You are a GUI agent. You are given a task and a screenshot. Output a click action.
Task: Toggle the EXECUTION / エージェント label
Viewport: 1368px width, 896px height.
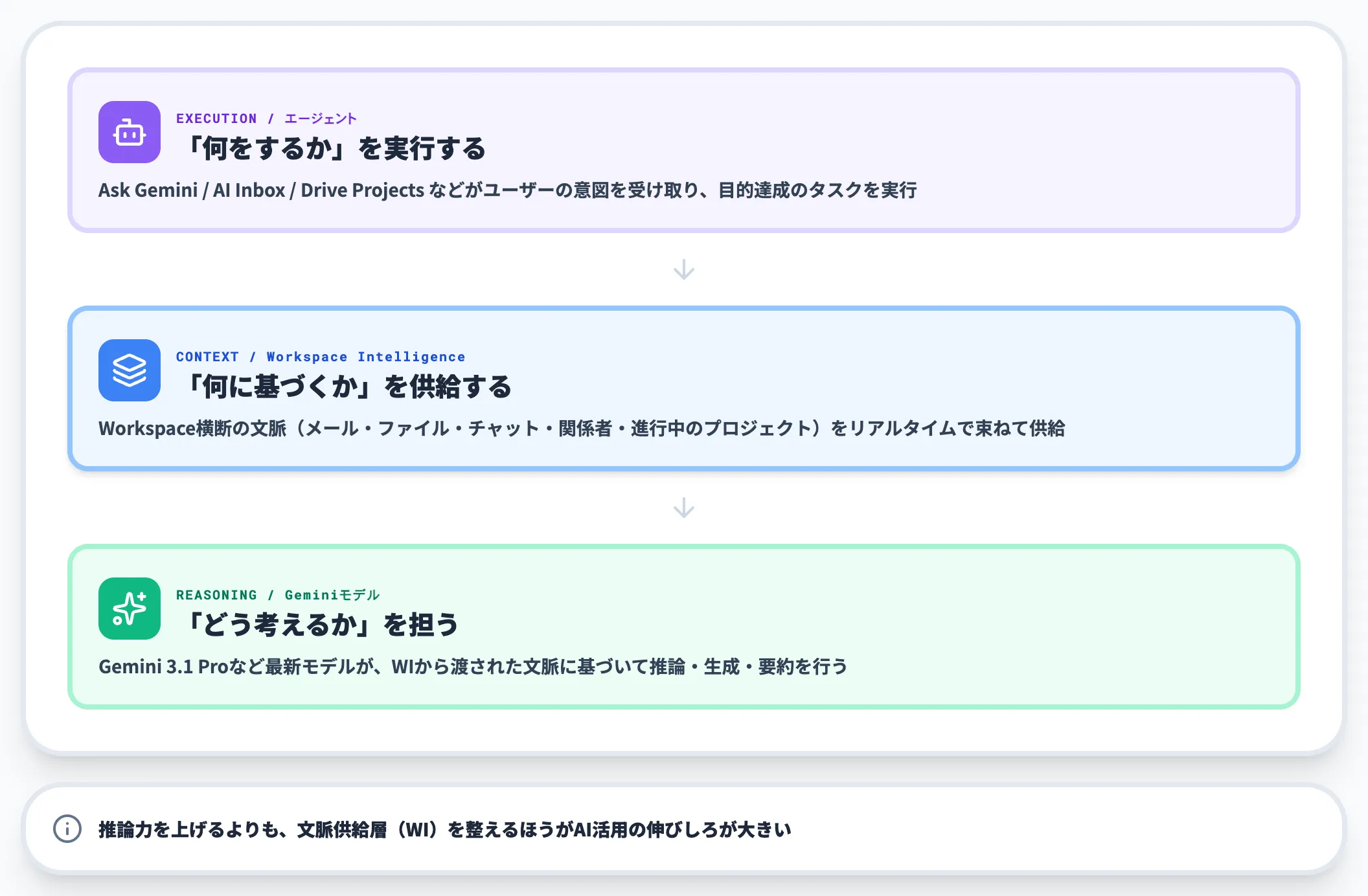point(266,118)
